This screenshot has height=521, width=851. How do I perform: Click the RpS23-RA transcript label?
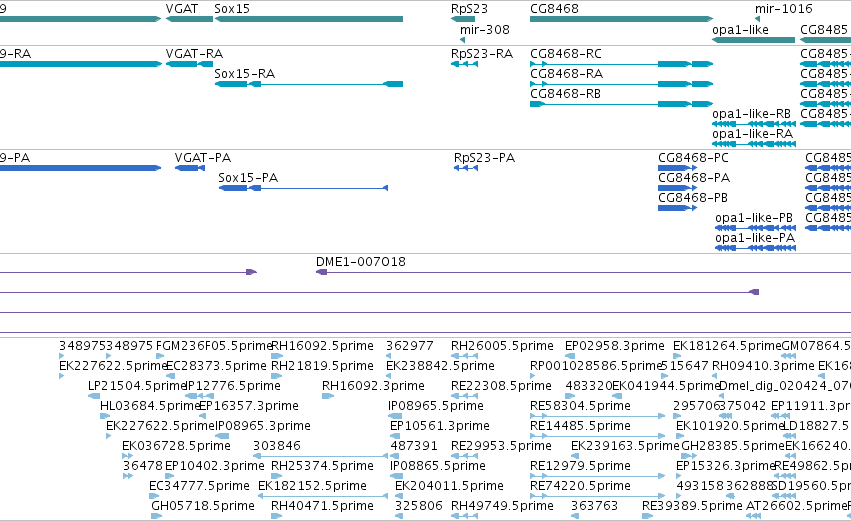[x=482, y=54]
